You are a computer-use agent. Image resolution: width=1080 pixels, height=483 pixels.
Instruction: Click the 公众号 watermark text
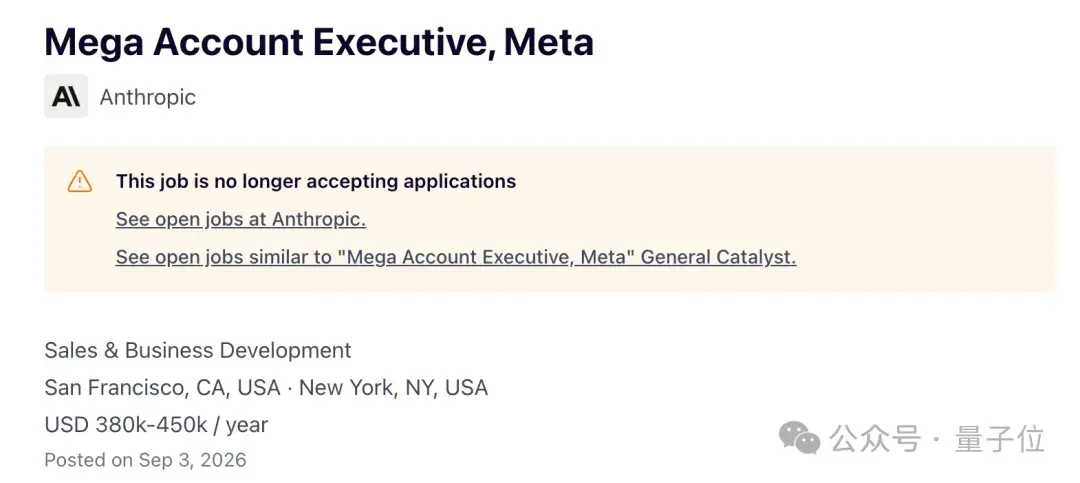(x=875, y=439)
